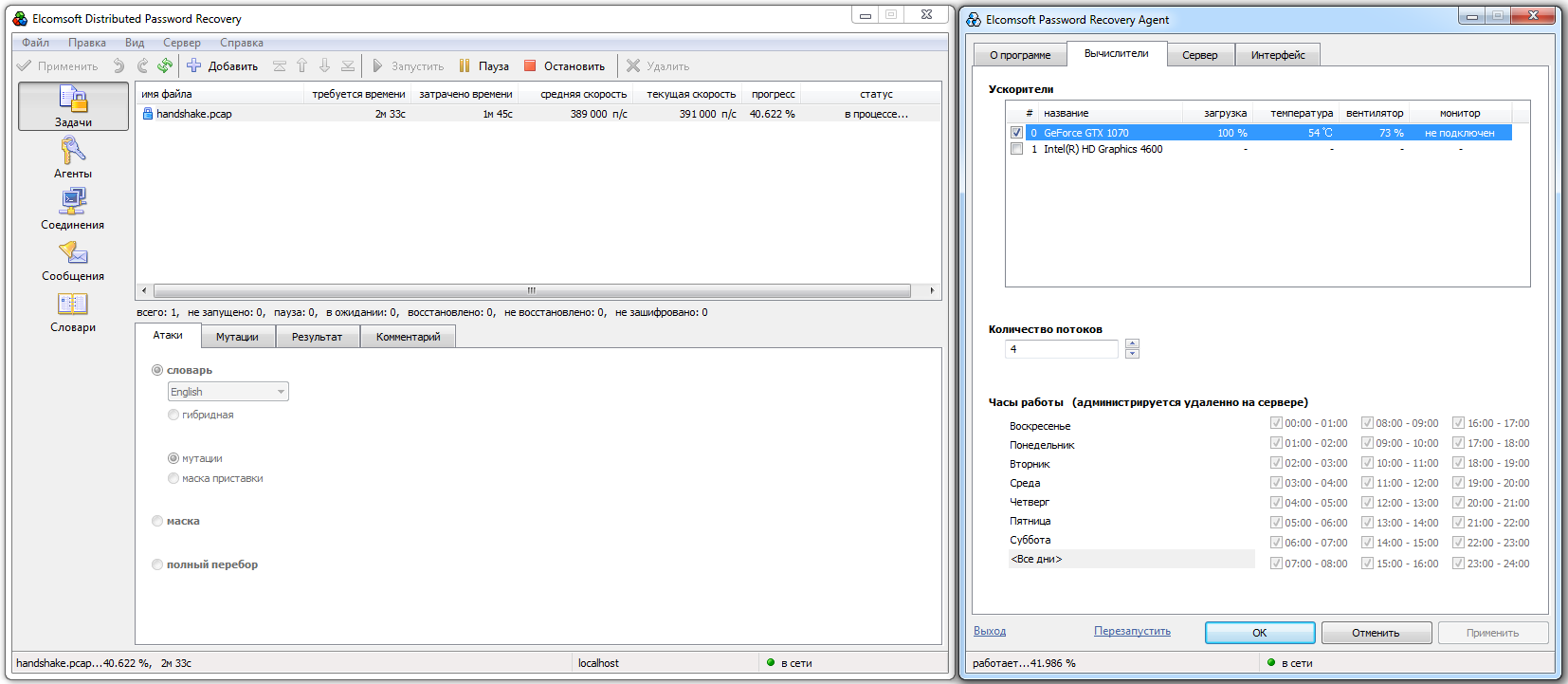This screenshot has height=684, width=1568.
Task: Click the OK button in Agent window
Action: [1260, 633]
